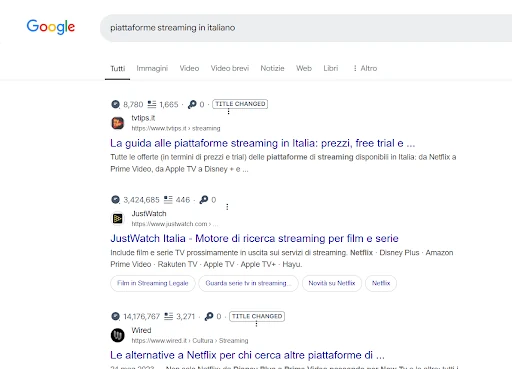Click the JustWatch site name
This screenshot has width=512, height=369.
(x=149, y=214)
